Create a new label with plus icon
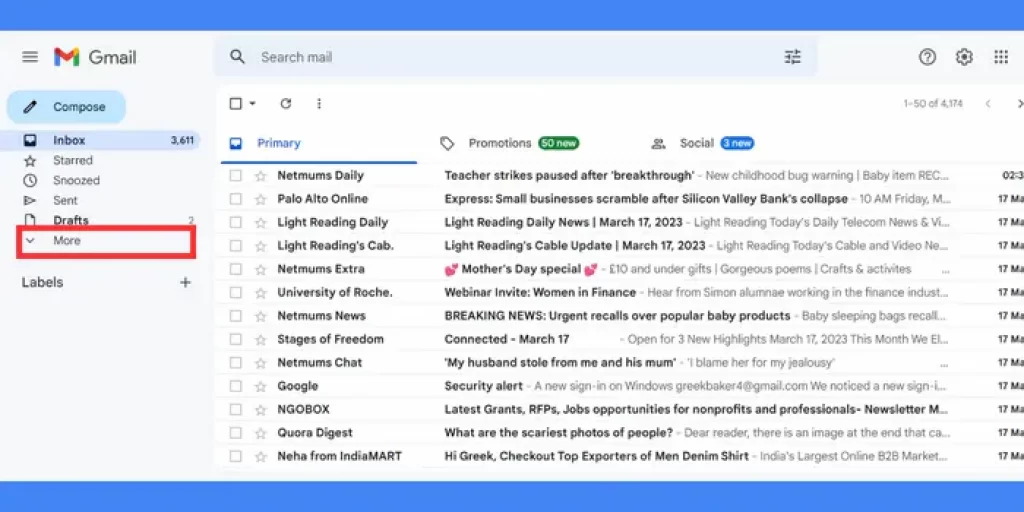The height and width of the screenshot is (512, 1024). point(185,282)
